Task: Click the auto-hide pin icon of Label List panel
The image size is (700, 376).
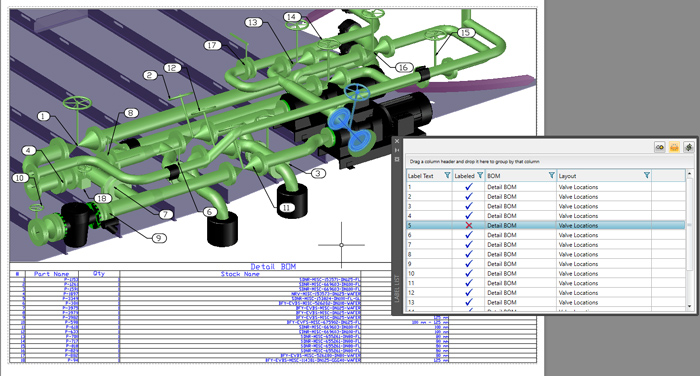Action: (397, 150)
